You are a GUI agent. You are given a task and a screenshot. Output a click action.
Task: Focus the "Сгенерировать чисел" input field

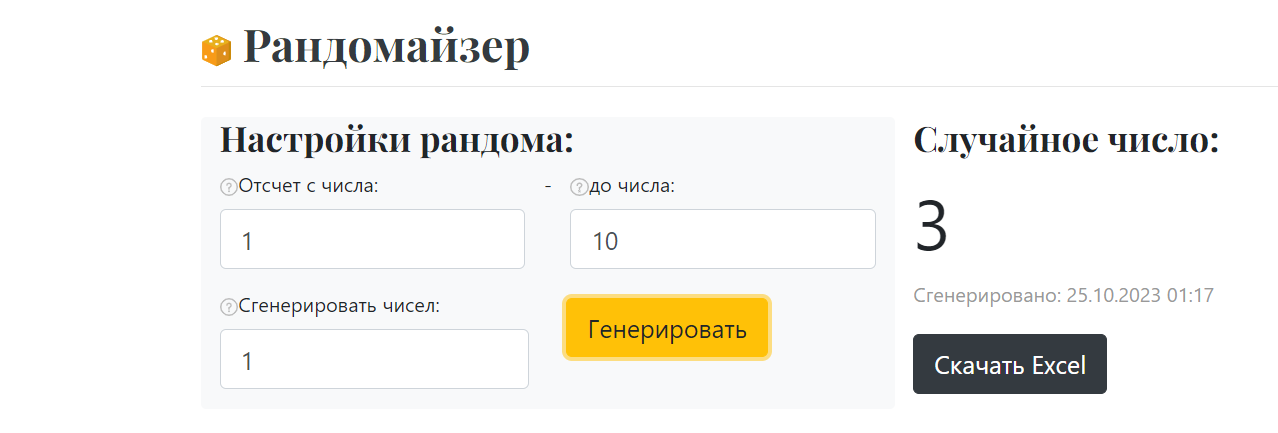(374, 359)
